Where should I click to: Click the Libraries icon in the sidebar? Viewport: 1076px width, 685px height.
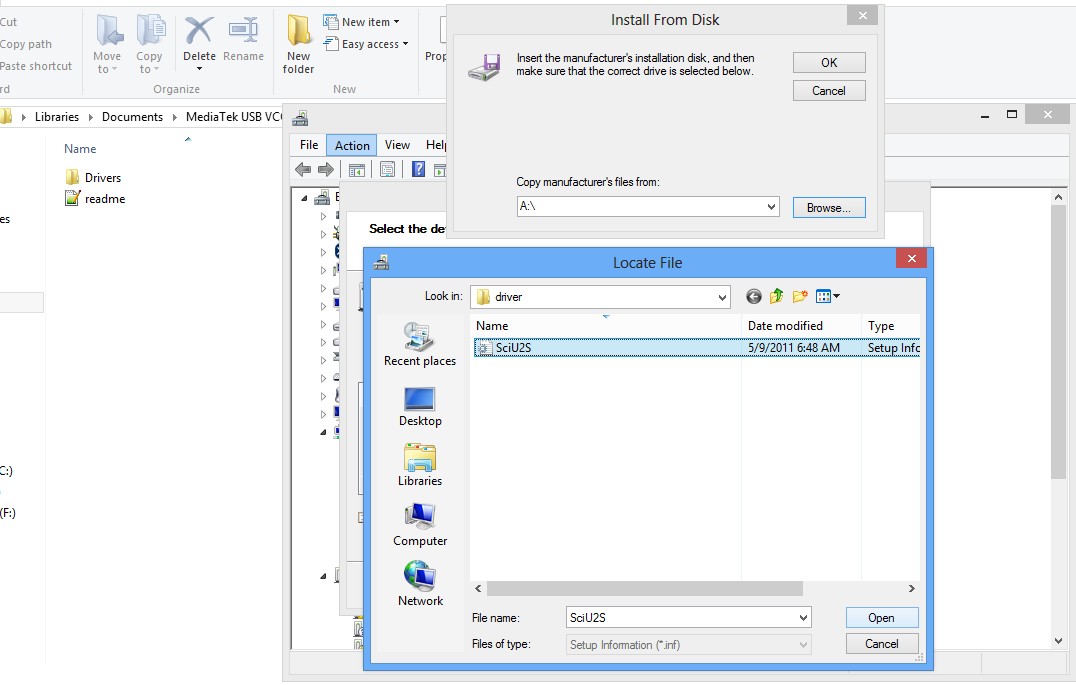(419, 461)
